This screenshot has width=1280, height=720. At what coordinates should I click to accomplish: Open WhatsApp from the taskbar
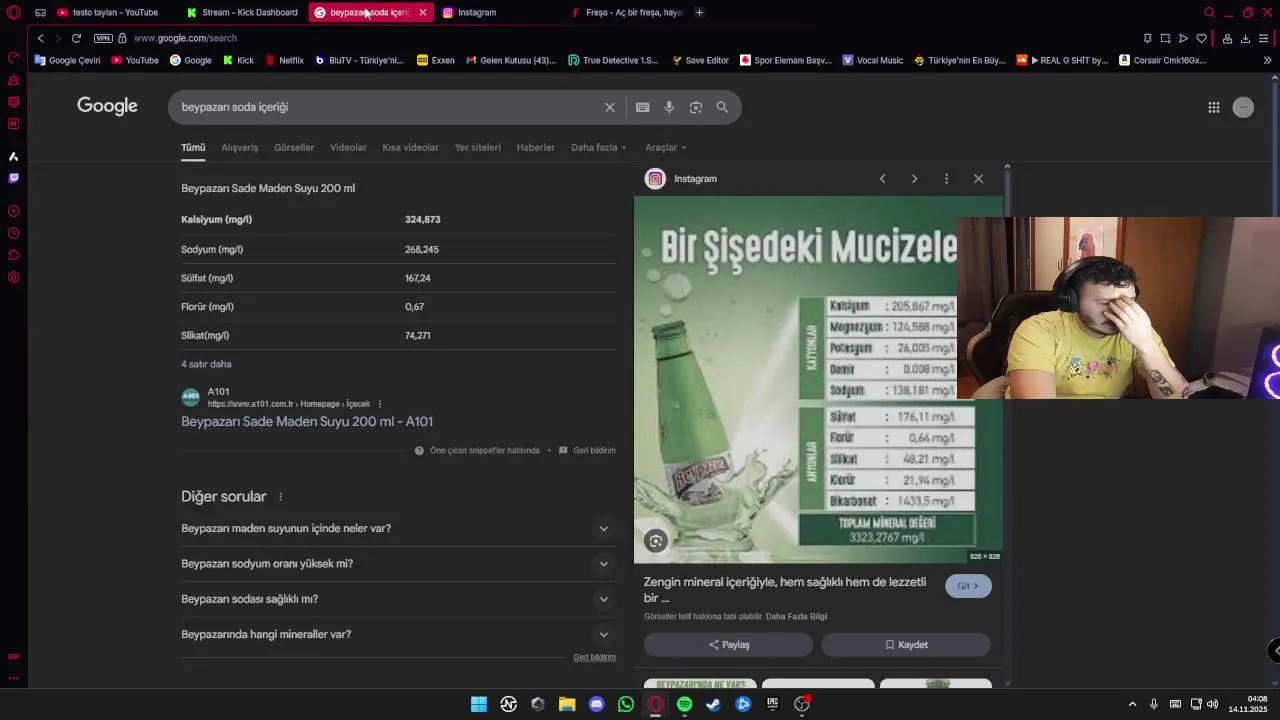[x=626, y=704]
